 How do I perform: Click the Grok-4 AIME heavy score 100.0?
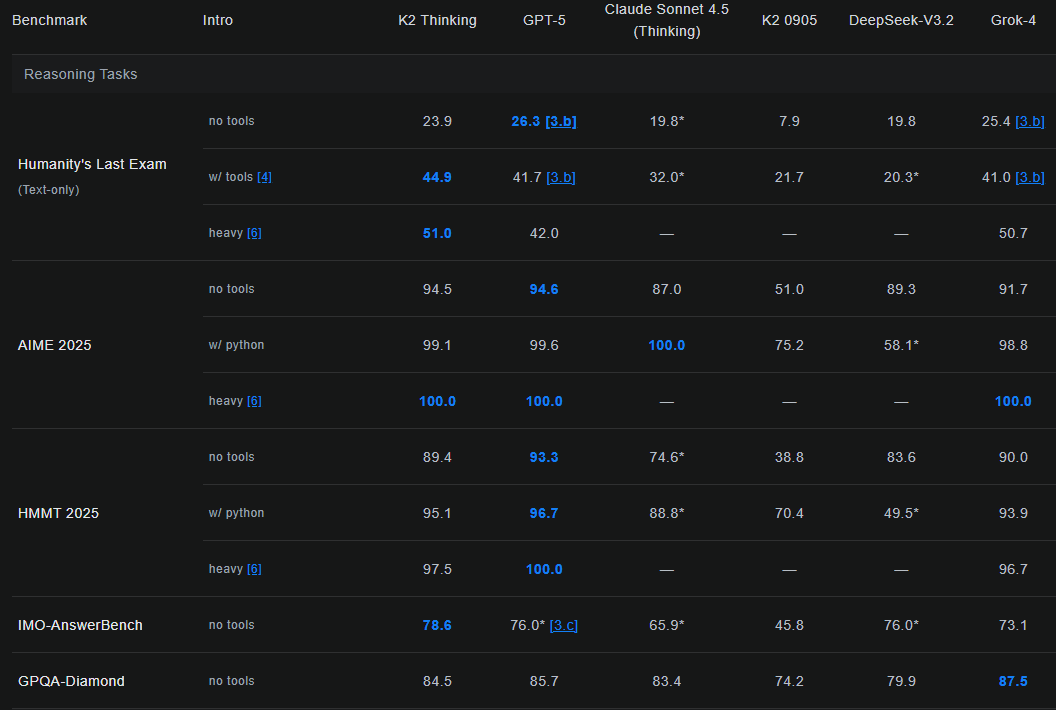[x=1013, y=401]
